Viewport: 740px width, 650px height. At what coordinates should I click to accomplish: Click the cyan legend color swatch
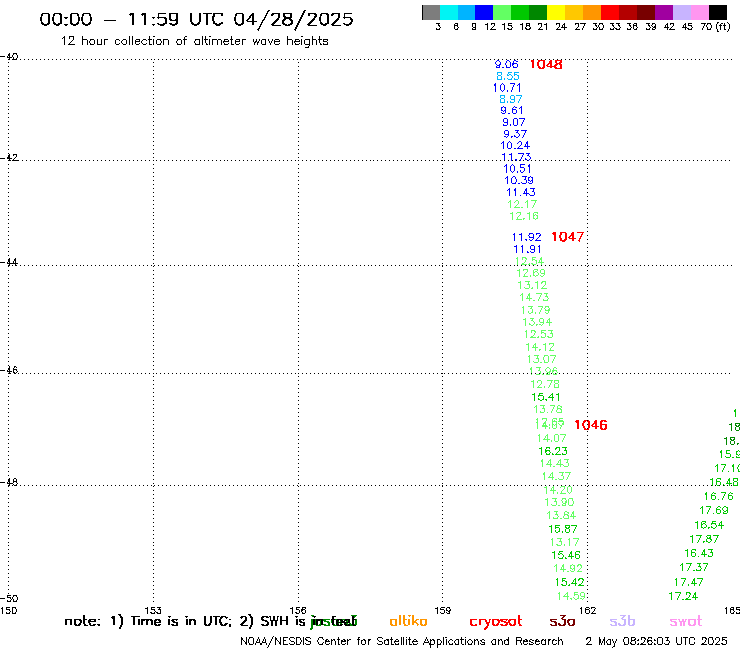tap(449, 12)
